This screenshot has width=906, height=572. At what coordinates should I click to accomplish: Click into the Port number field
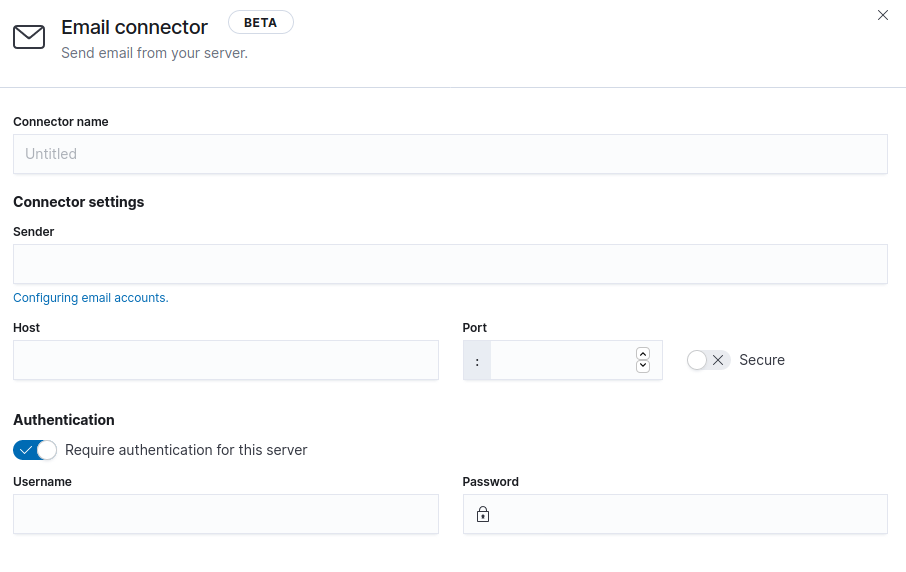(x=562, y=360)
